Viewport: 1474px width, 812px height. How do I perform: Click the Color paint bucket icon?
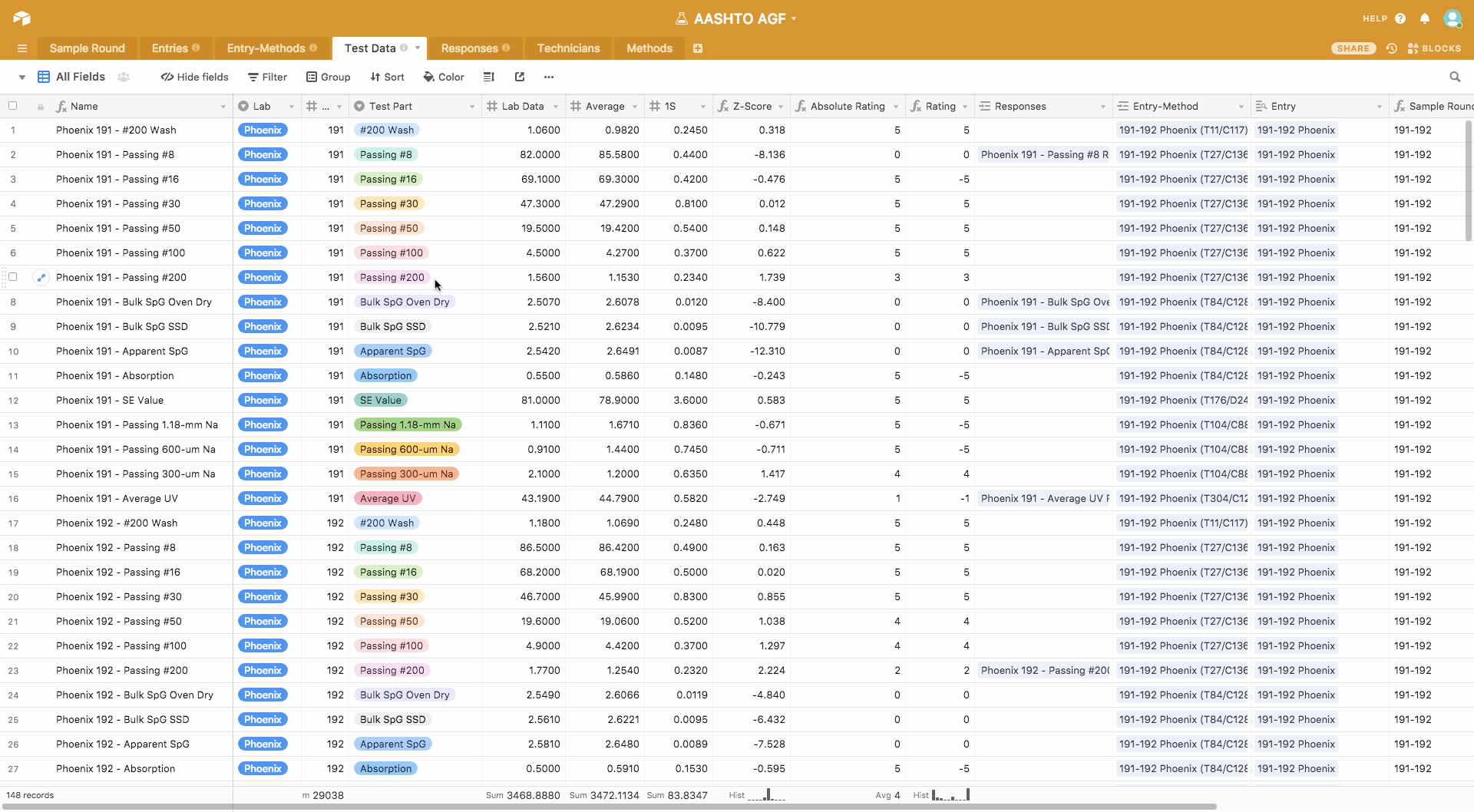tap(430, 77)
